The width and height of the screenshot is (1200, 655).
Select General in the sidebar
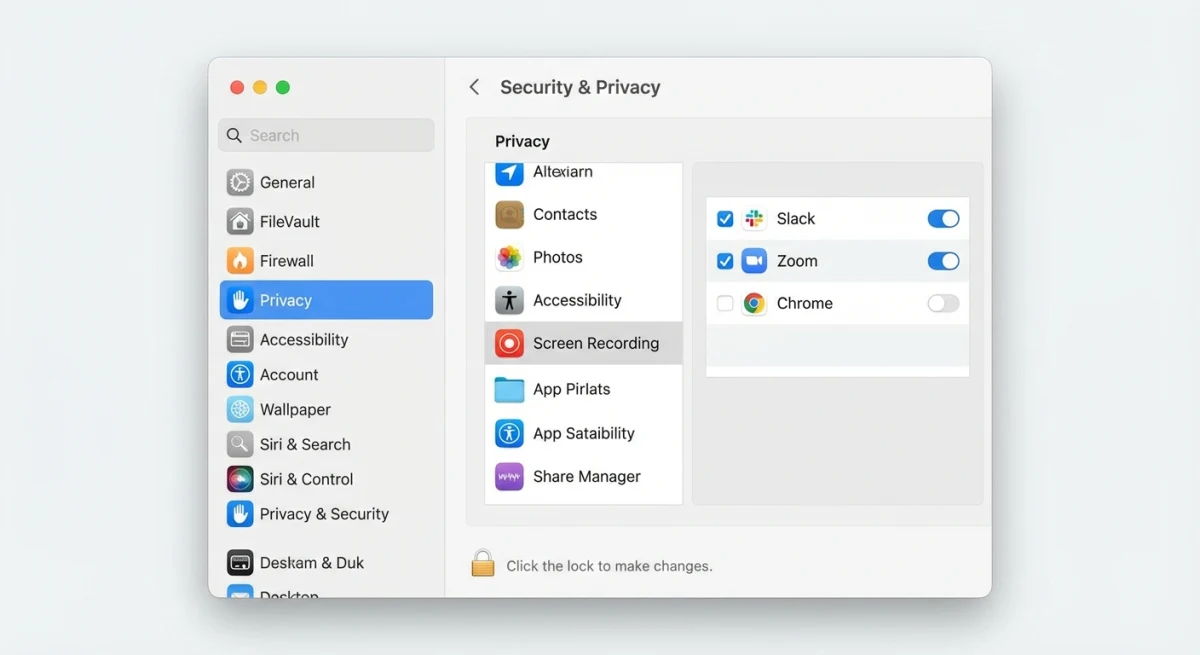click(x=326, y=182)
